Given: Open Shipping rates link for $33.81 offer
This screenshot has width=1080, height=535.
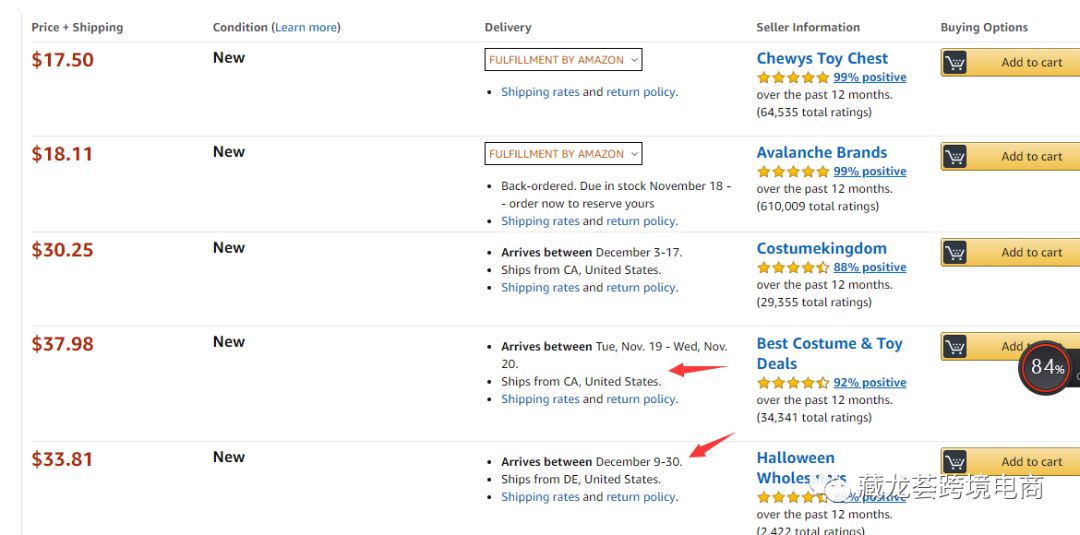Looking at the screenshot, I should tap(540, 497).
